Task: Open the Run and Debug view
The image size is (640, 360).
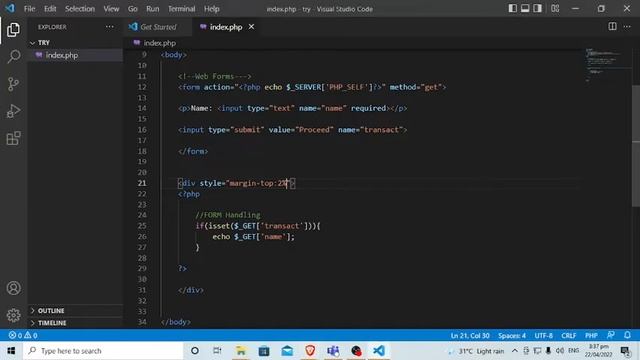Action: pyautogui.click(x=13, y=111)
